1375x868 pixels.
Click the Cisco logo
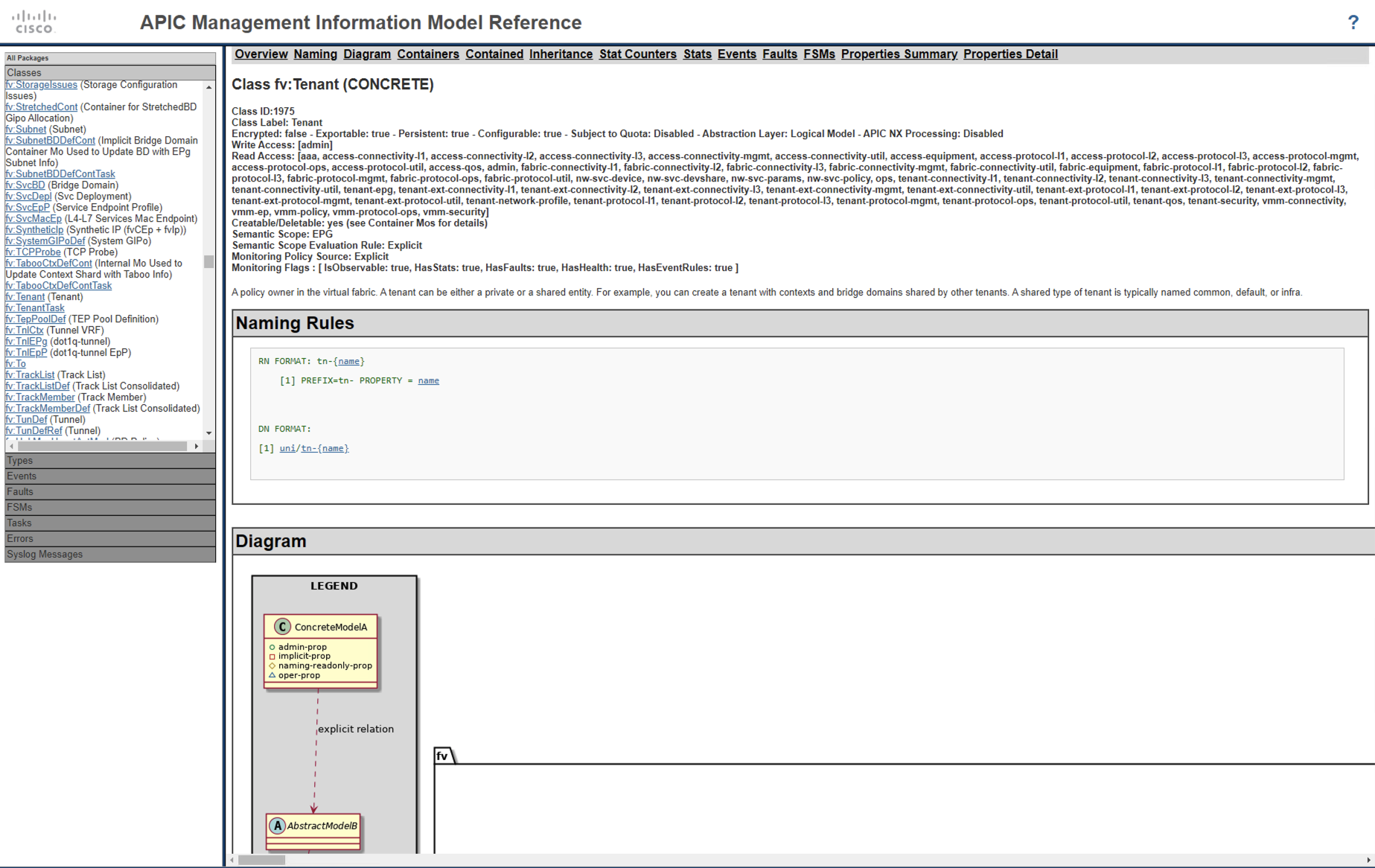click(34, 22)
